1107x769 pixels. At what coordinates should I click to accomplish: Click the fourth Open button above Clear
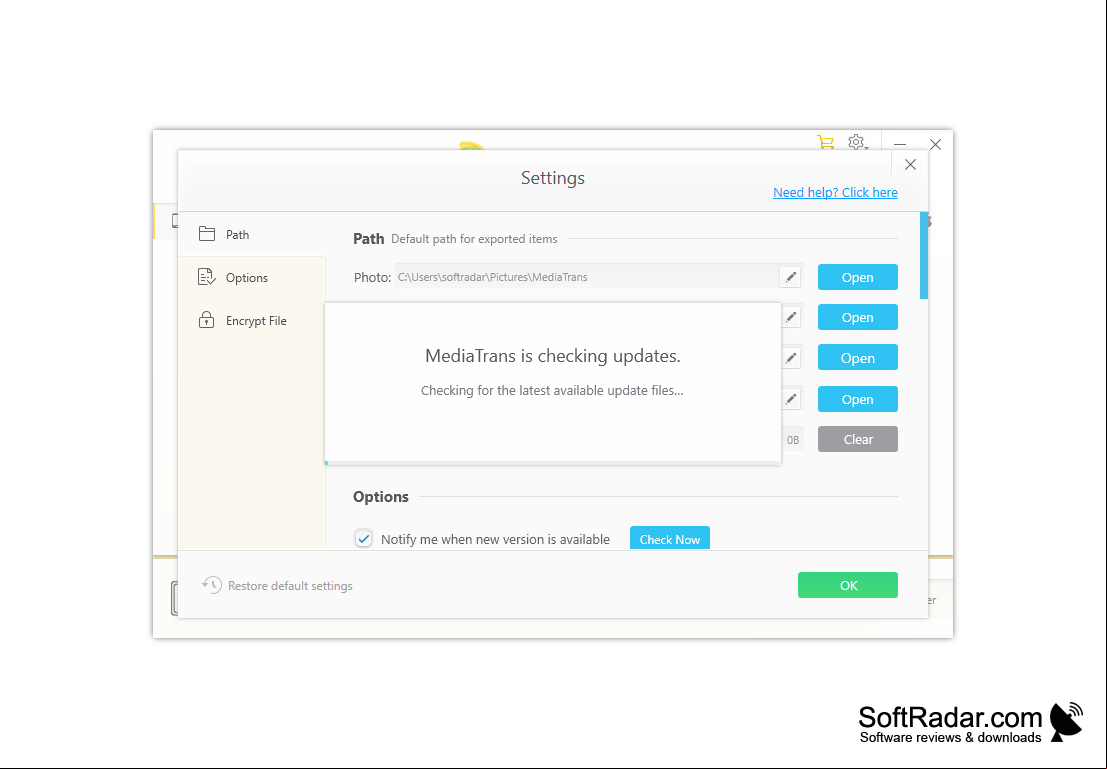tap(858, 399)
